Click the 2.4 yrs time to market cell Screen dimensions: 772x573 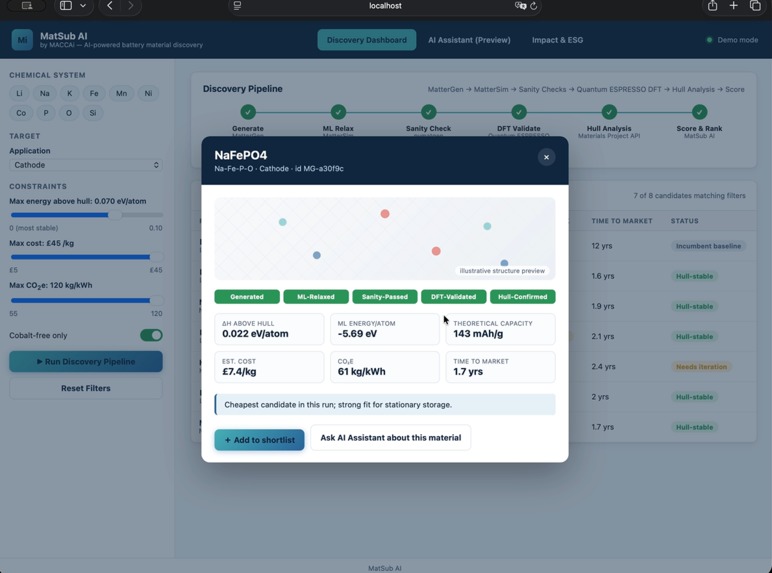click(603, 367)
